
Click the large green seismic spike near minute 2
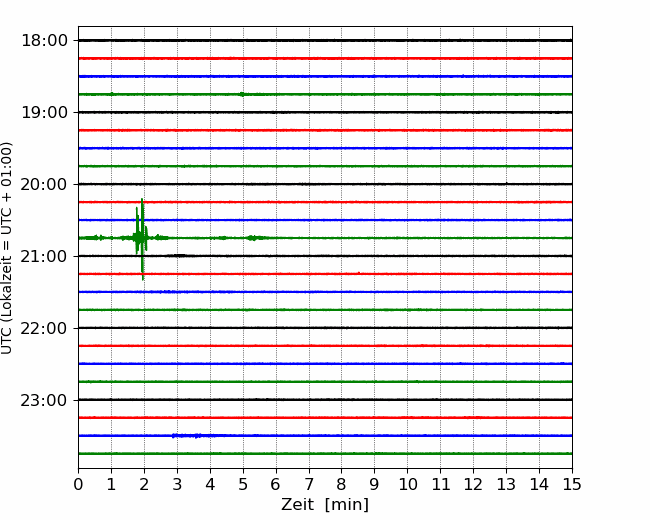[x=141, y=238]
